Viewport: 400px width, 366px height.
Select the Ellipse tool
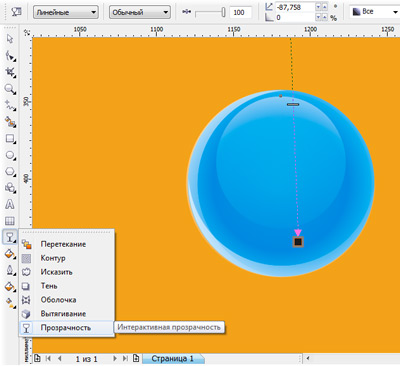(x=10, y=155)
